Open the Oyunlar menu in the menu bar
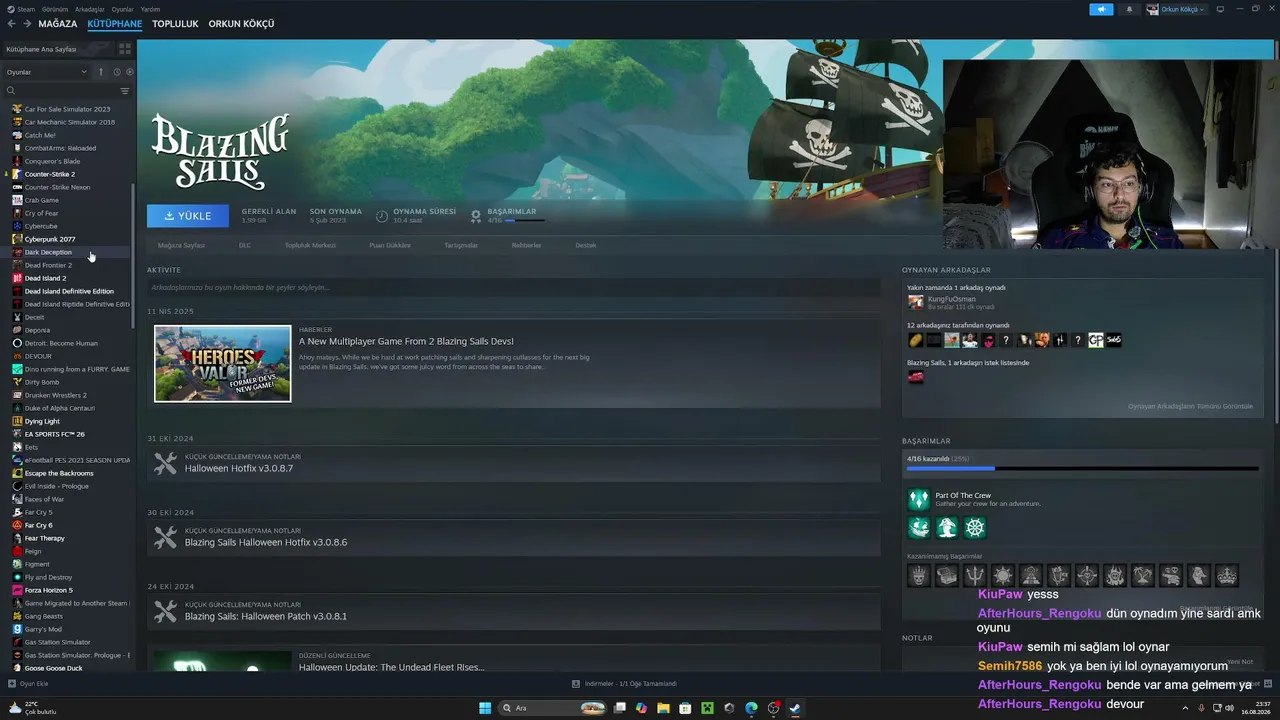The image size is (1280, 720). click(x=122, y=9)
